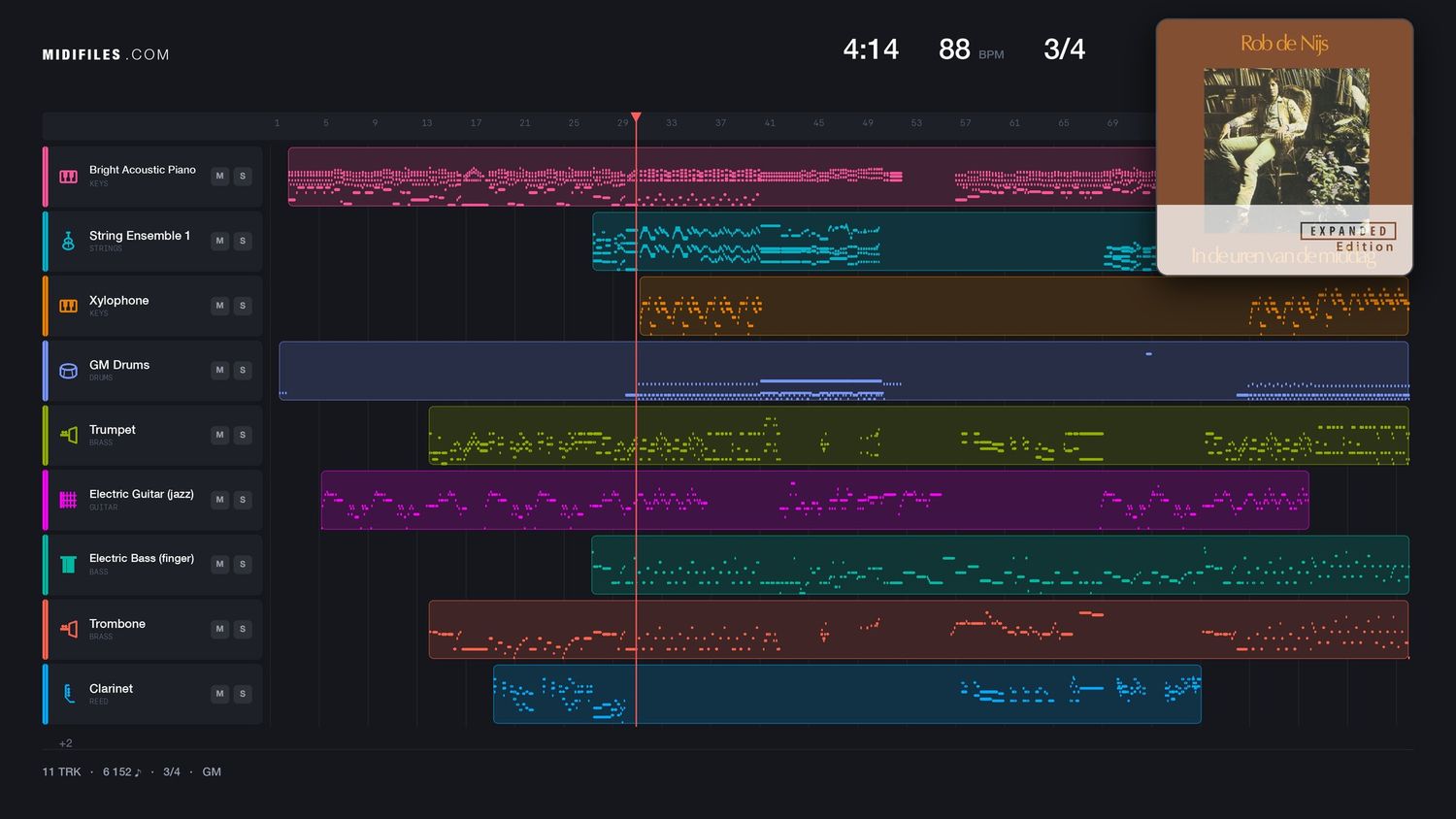
Task: Click the Trombone brass icon
Action: click(68, 629)
